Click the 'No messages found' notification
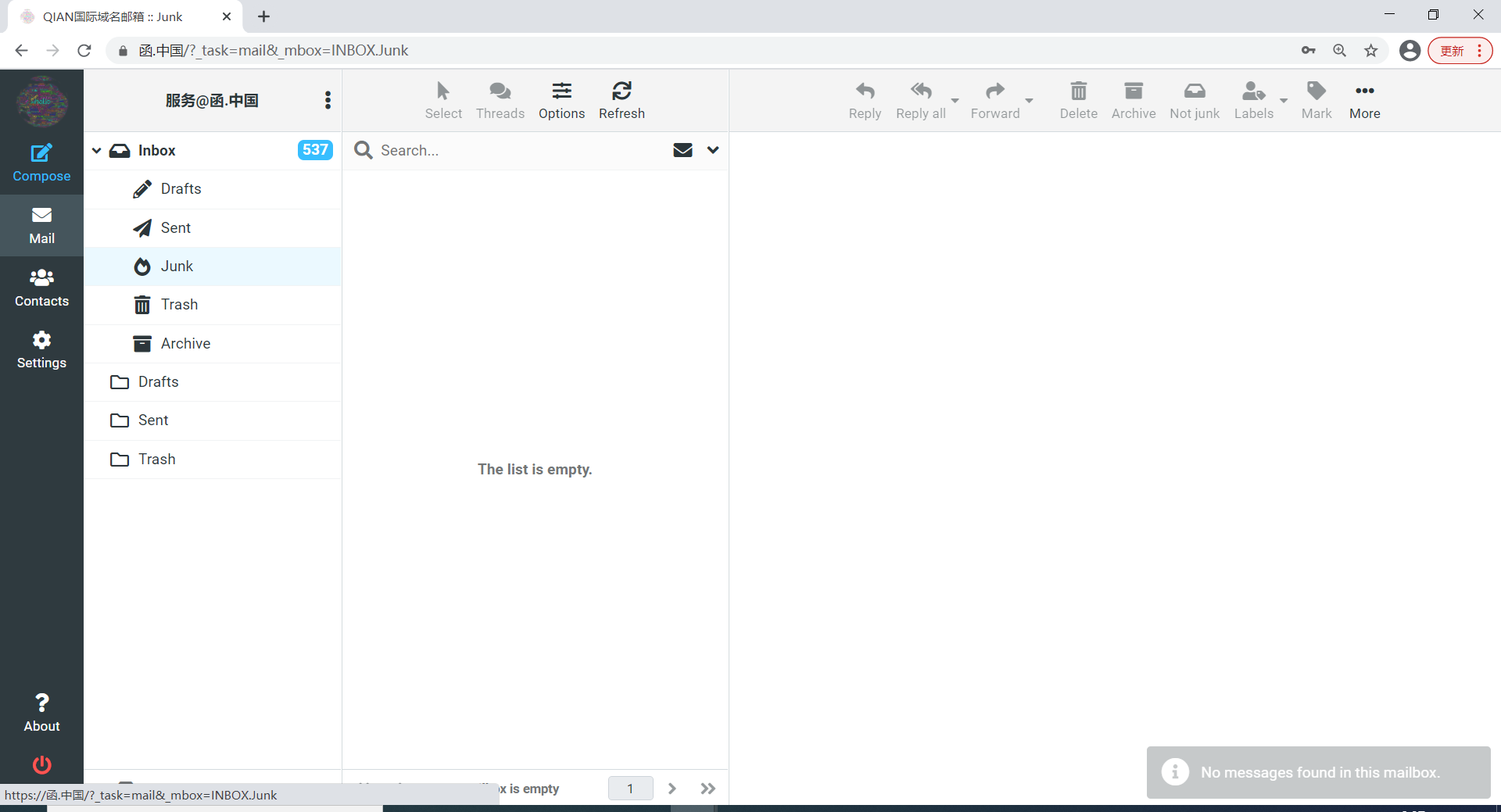The width and height of the screenshot is (1501, 812). 1318,772
